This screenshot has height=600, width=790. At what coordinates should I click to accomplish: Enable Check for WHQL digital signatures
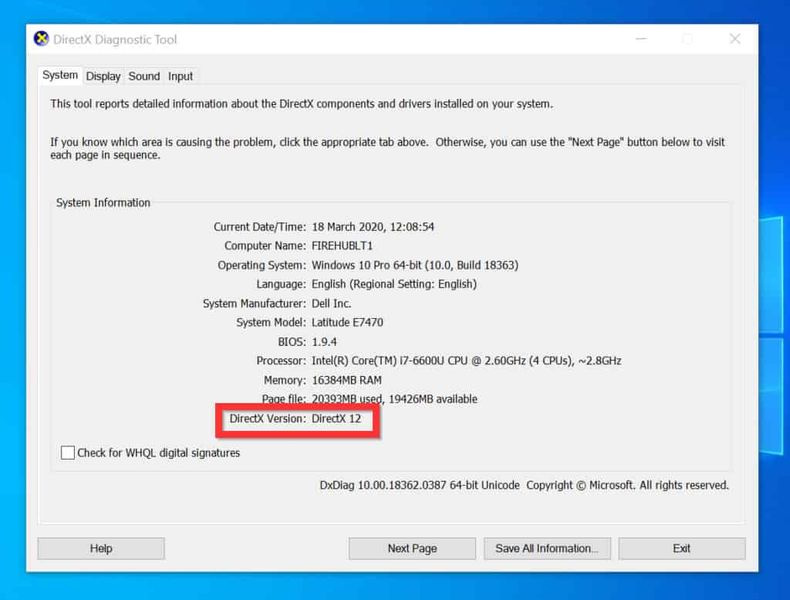(x=68, y=452)
